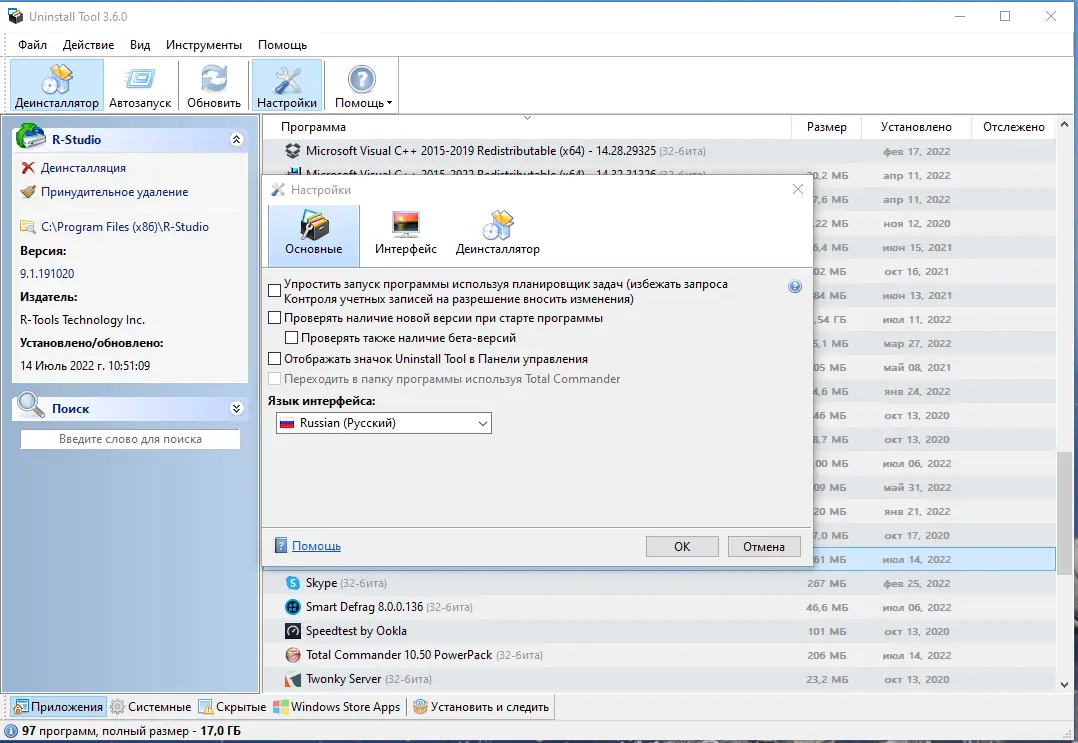This screenshot has height=743, width=1078.
Task: Confirm settings with OK button
Action: click(x=682, y=546)
